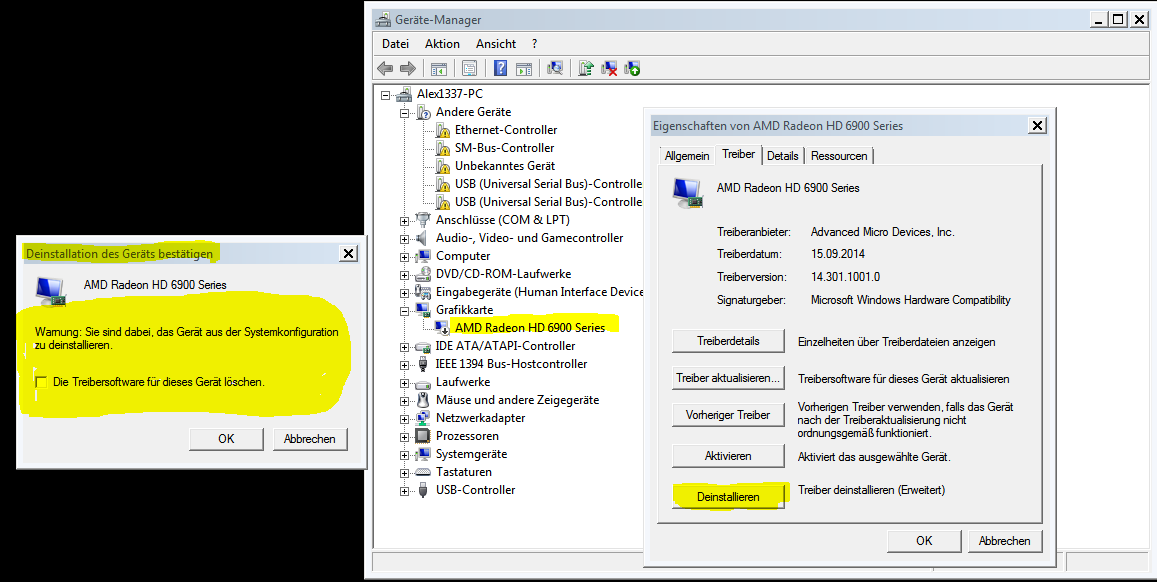Open Help via blue question mark icon
Image resolution: width=1157 pixels, height=582 pixels.
point(500,69)
